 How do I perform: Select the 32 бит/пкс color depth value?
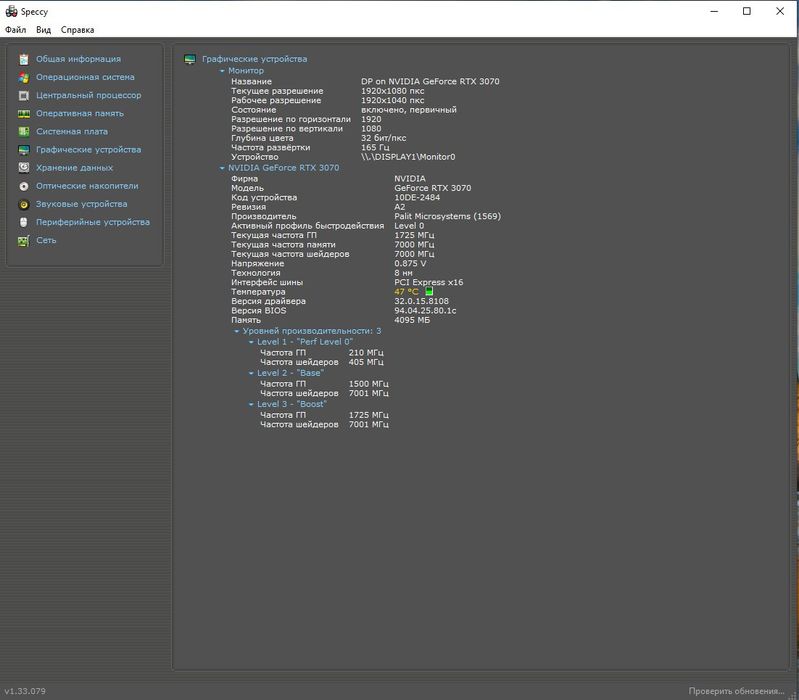(384, 138)
